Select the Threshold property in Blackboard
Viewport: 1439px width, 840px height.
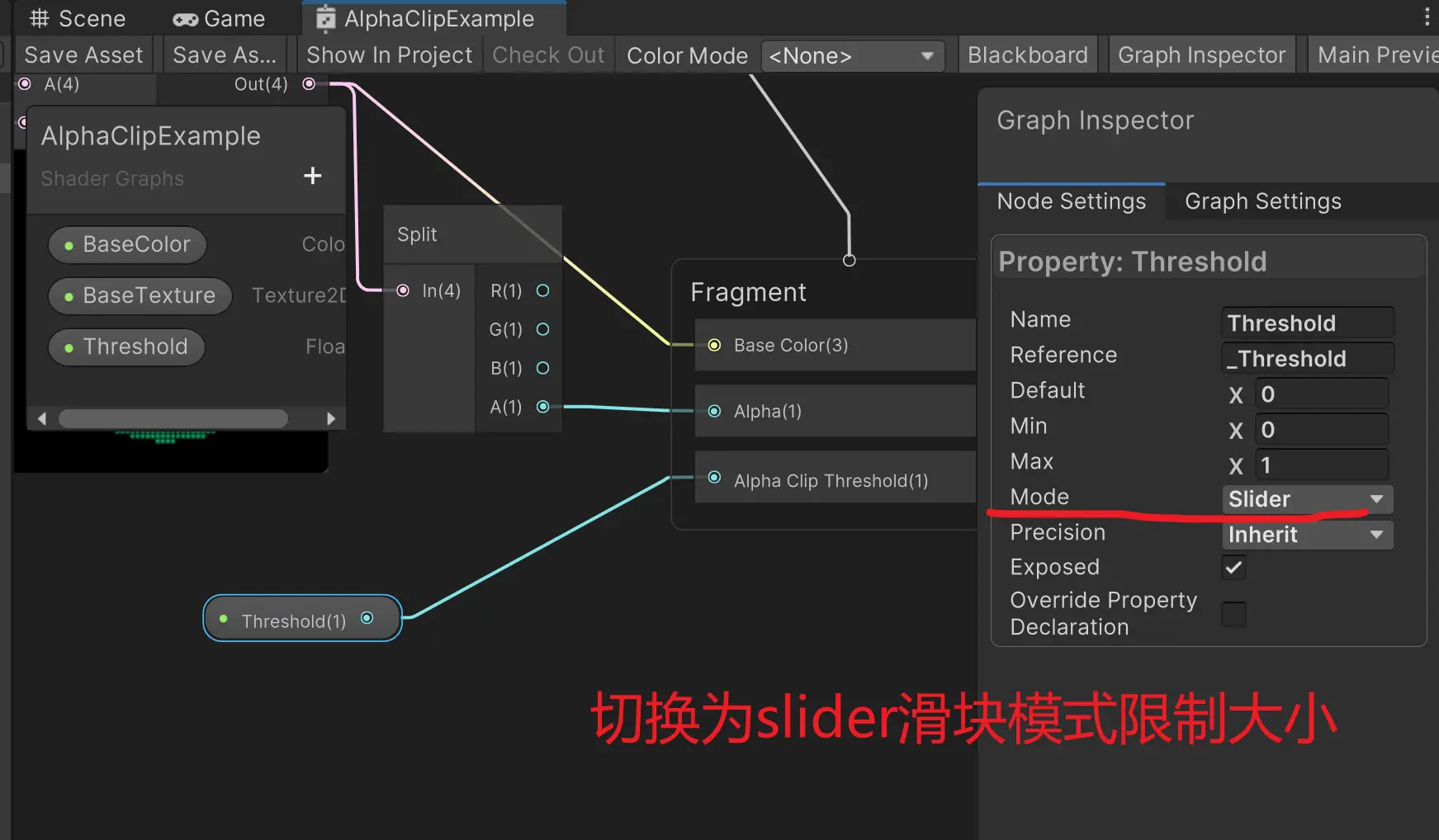click(126, 347)
